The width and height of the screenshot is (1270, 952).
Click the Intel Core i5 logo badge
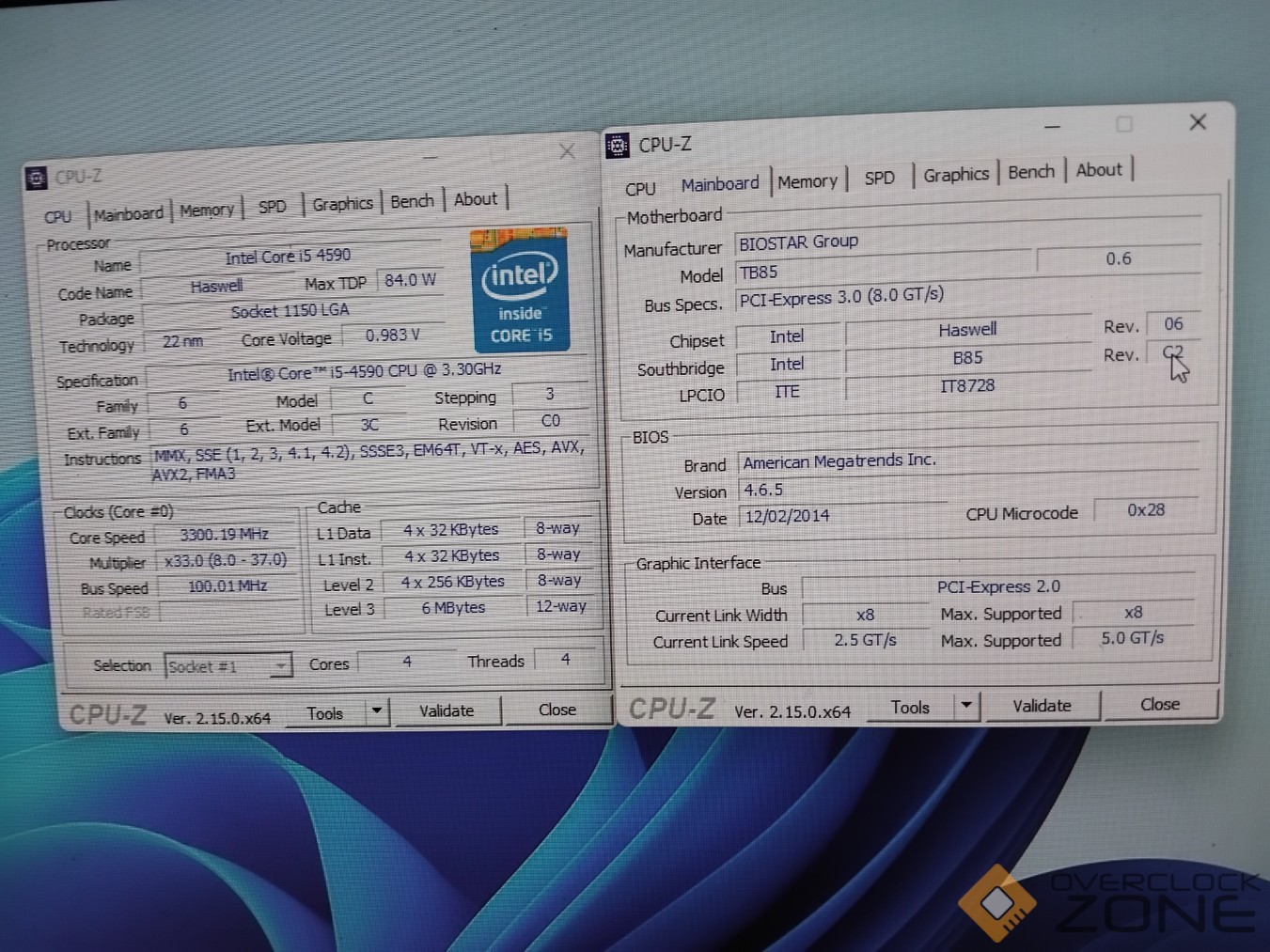[x=521, y=291]
